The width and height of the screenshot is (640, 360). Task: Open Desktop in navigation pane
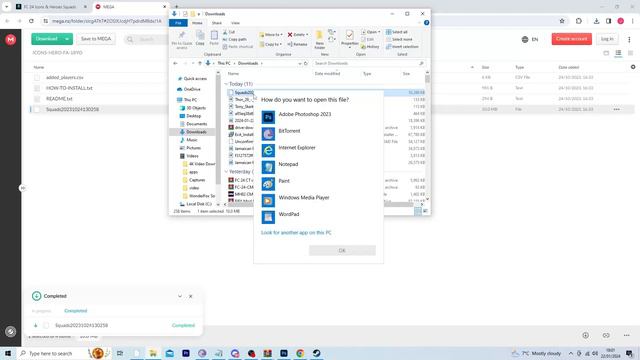[191, 116]
